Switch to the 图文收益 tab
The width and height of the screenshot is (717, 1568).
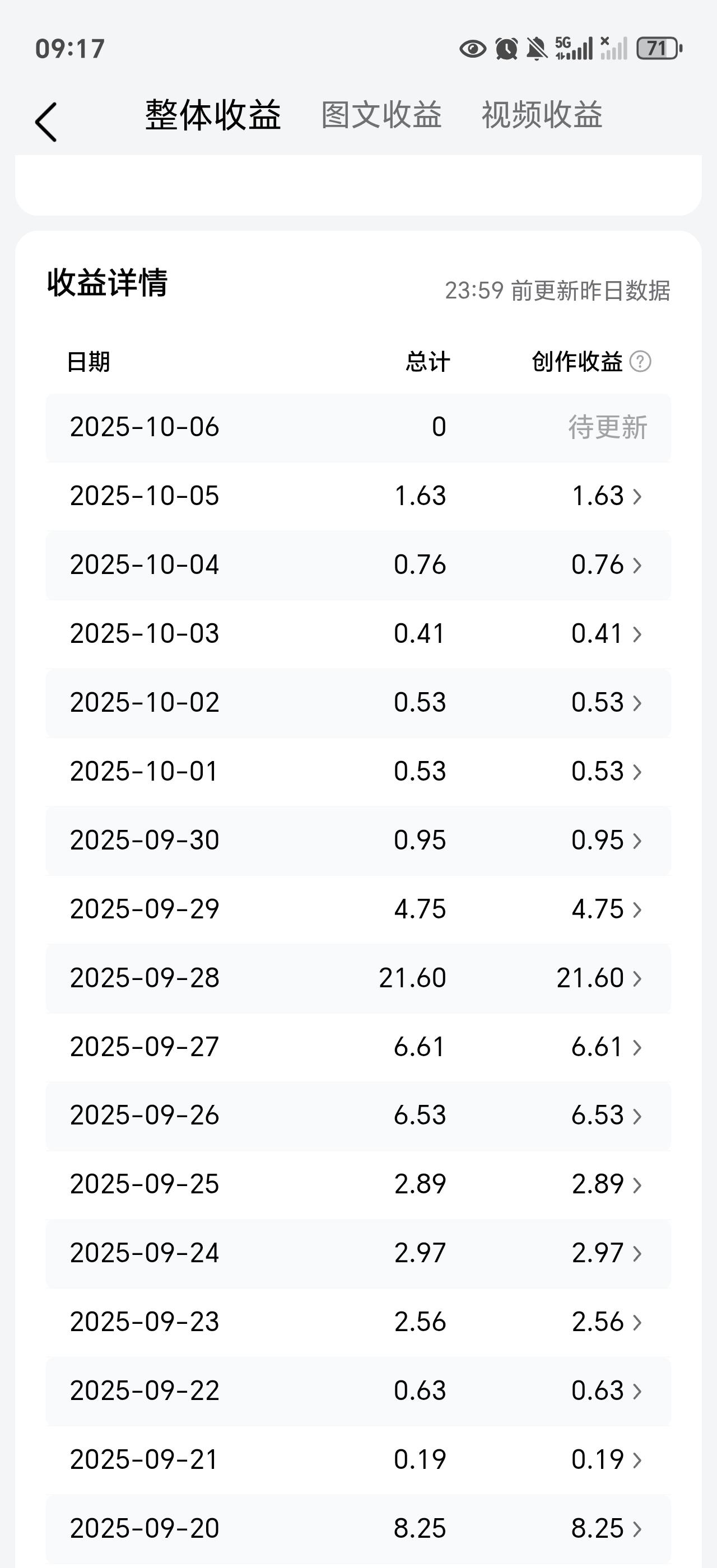coord(381,115)
